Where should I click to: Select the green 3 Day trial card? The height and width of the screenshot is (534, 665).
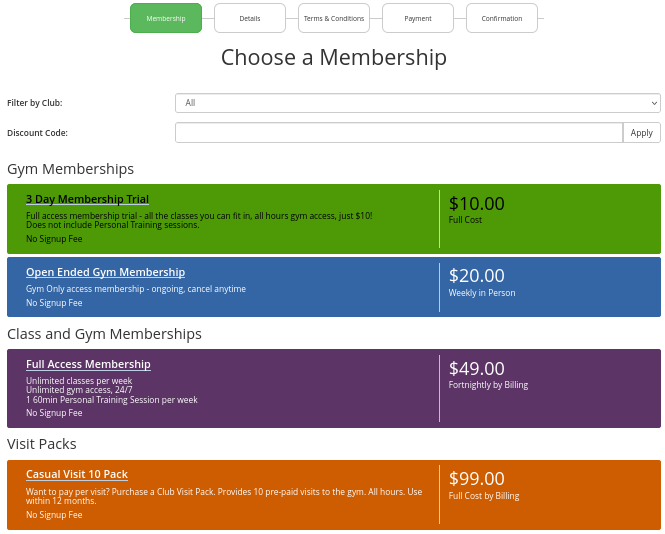334,219
